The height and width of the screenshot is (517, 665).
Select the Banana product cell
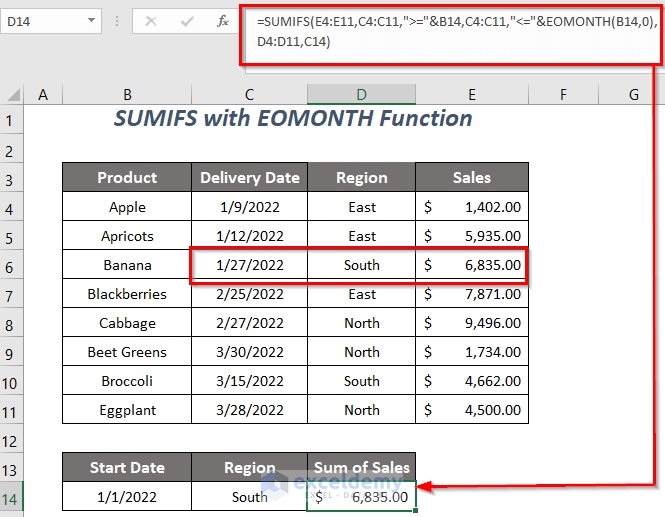point(127,265)
